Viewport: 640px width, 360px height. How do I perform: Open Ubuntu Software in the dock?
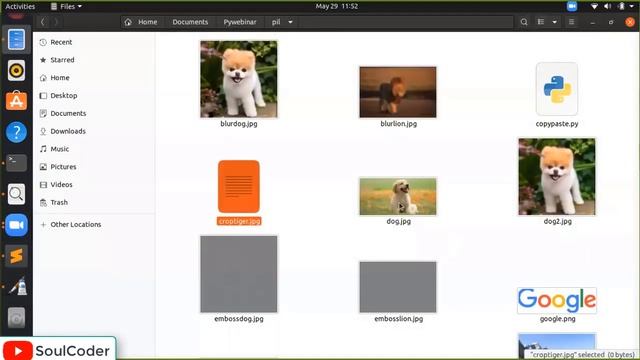pos(16,101)
